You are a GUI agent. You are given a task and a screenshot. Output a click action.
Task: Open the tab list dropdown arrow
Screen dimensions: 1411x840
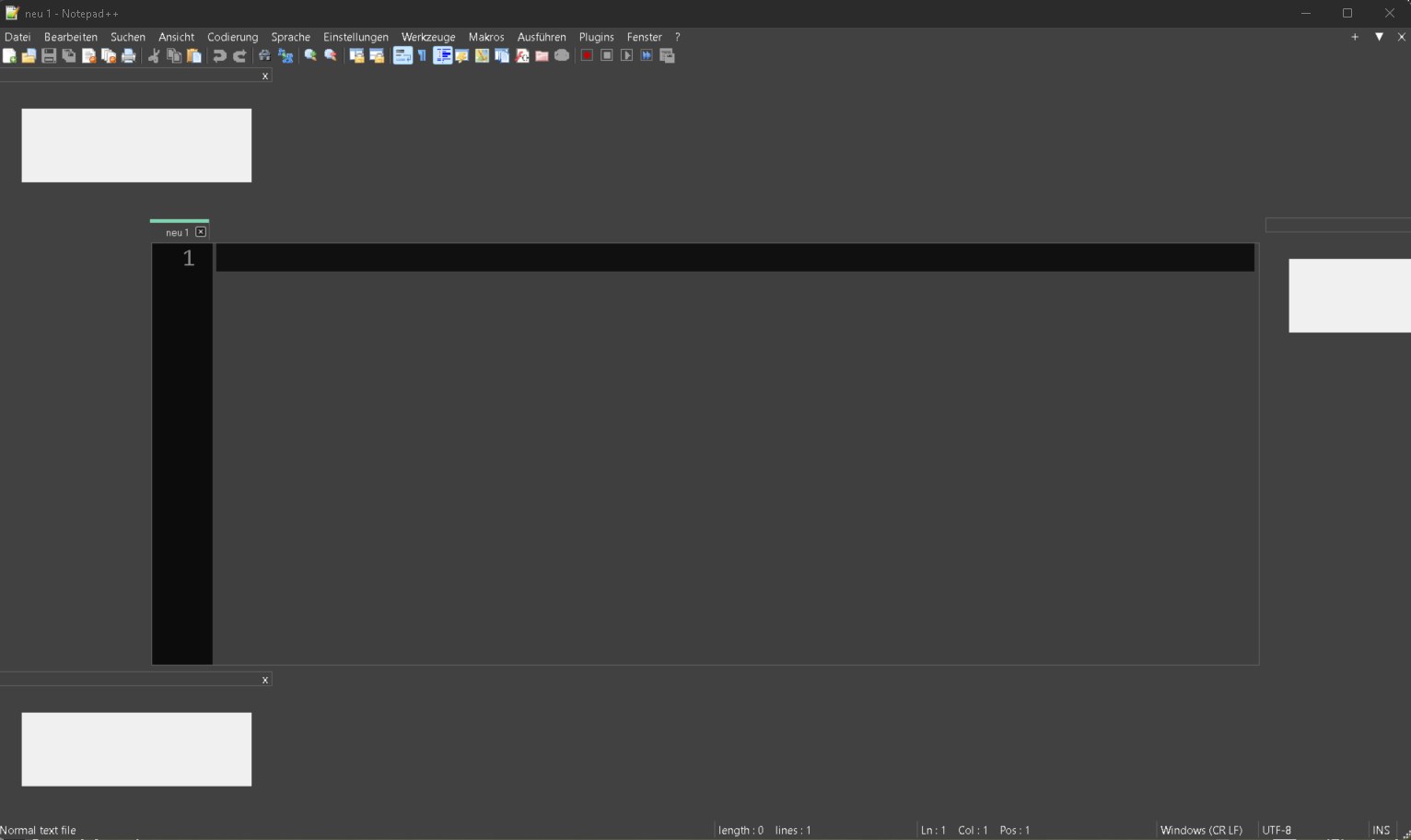click(1379, 37)
